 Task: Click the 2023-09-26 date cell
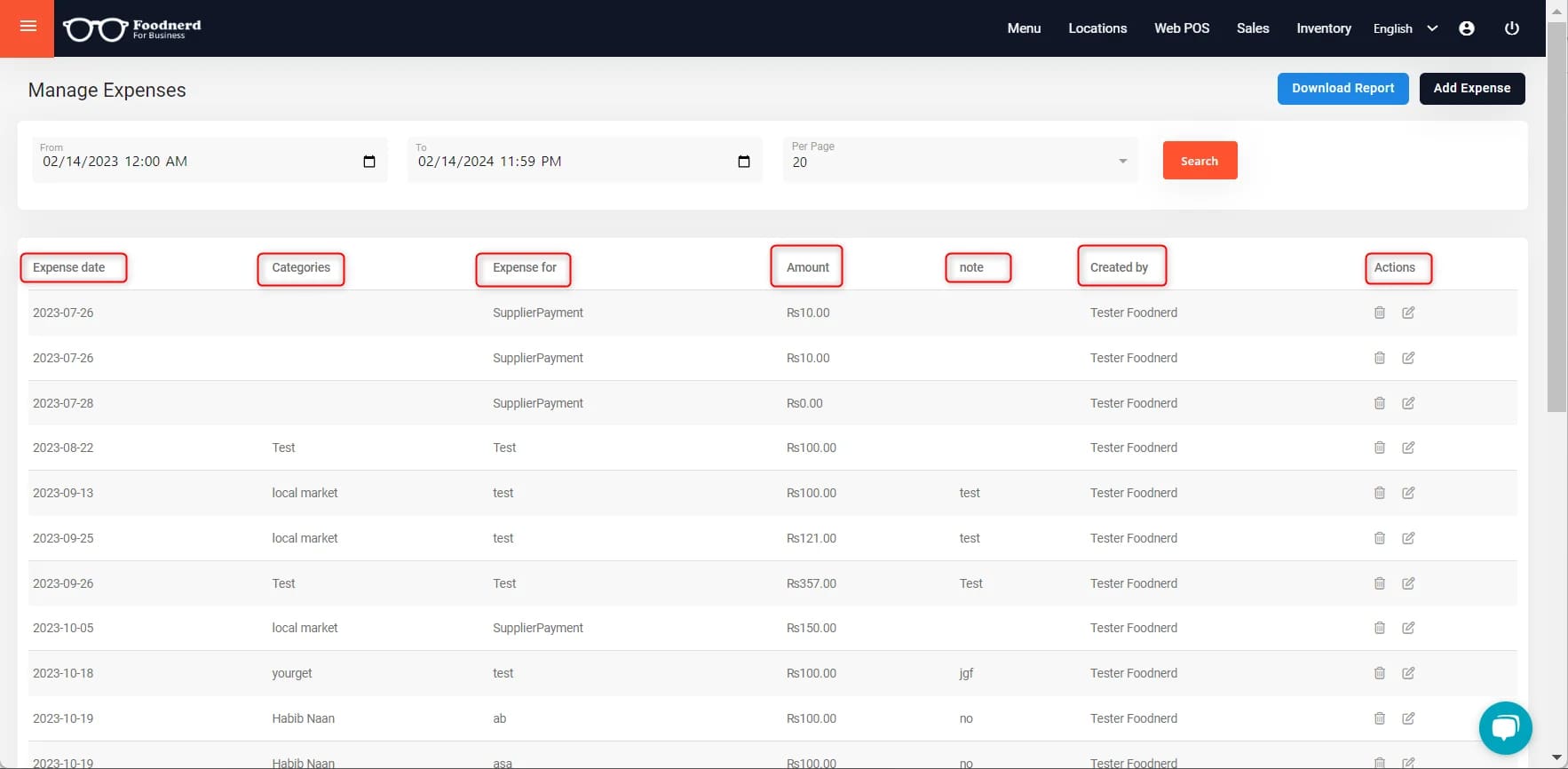point(63,583)
